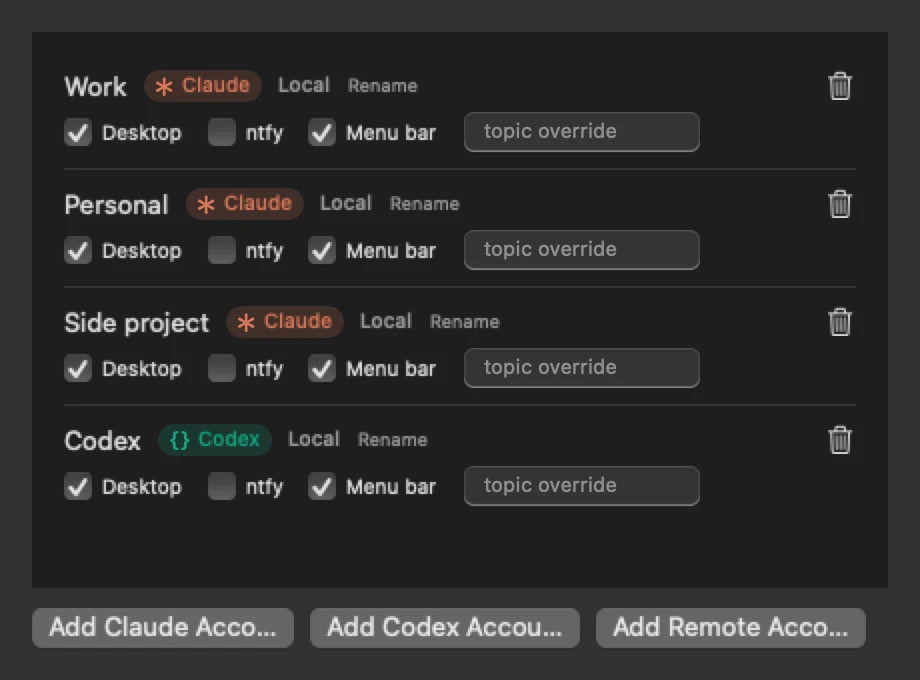
Task: Rename the Codex account
Action: tap(393, 439)
